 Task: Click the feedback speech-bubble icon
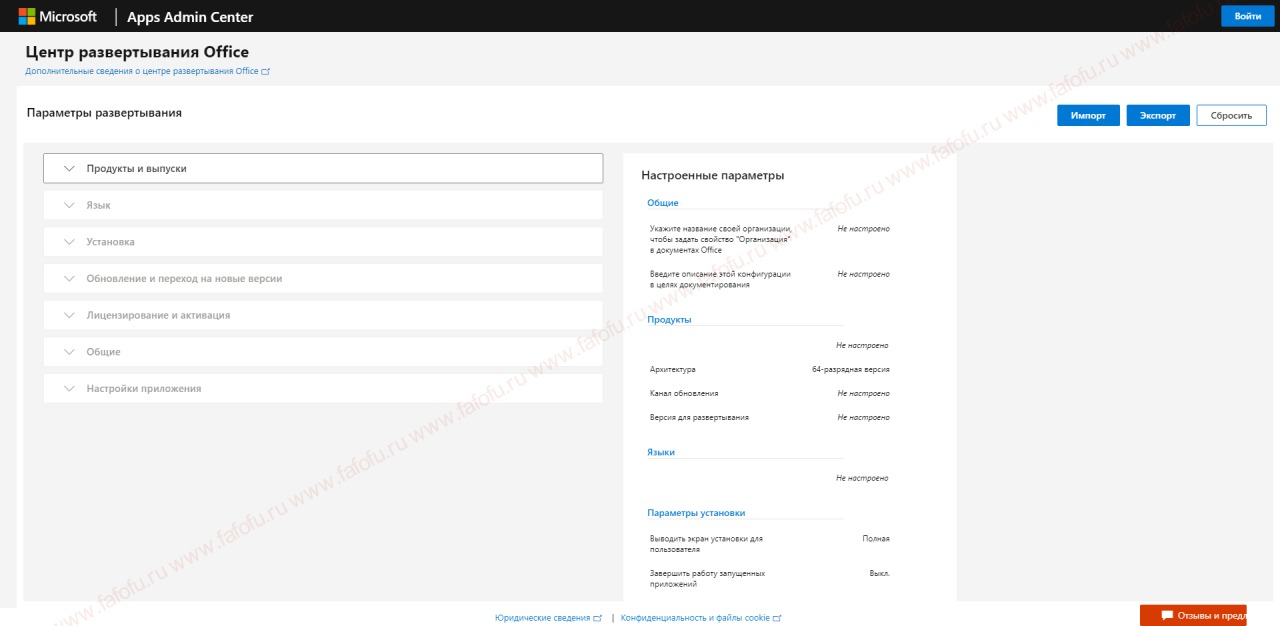[x=1167, y=615]
